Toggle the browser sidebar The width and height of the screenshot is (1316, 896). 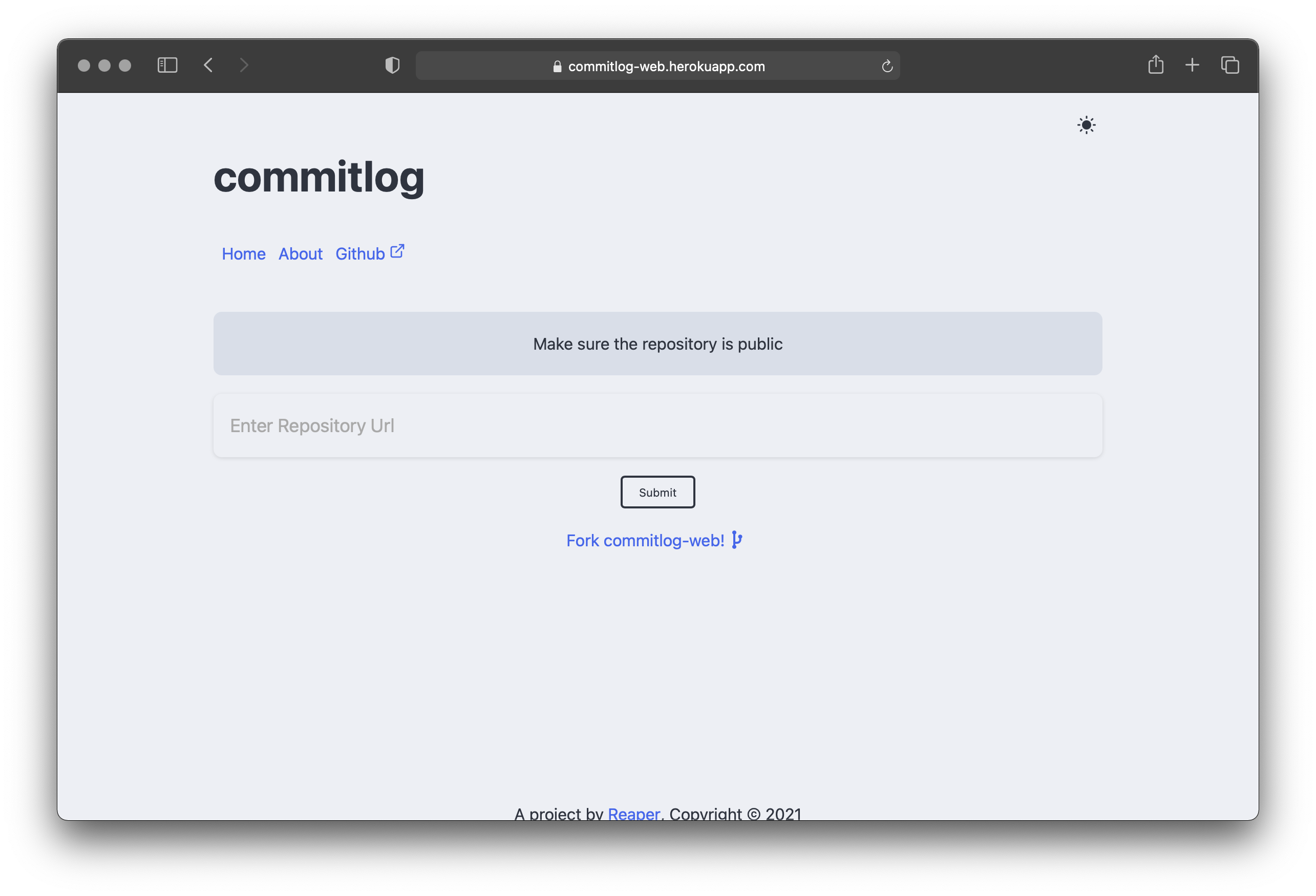[167, 65]
